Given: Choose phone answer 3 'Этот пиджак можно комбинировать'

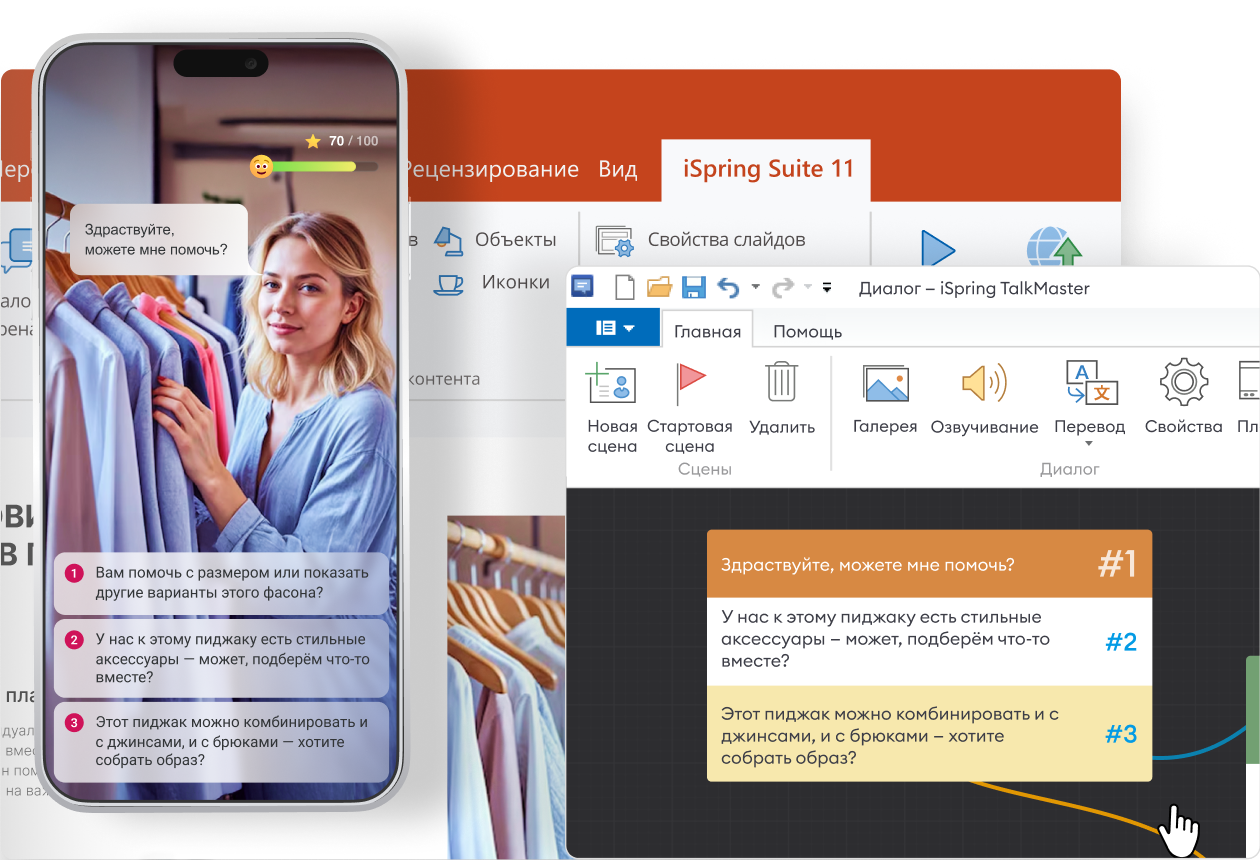Looking at the screenshot, I should 221,741.
